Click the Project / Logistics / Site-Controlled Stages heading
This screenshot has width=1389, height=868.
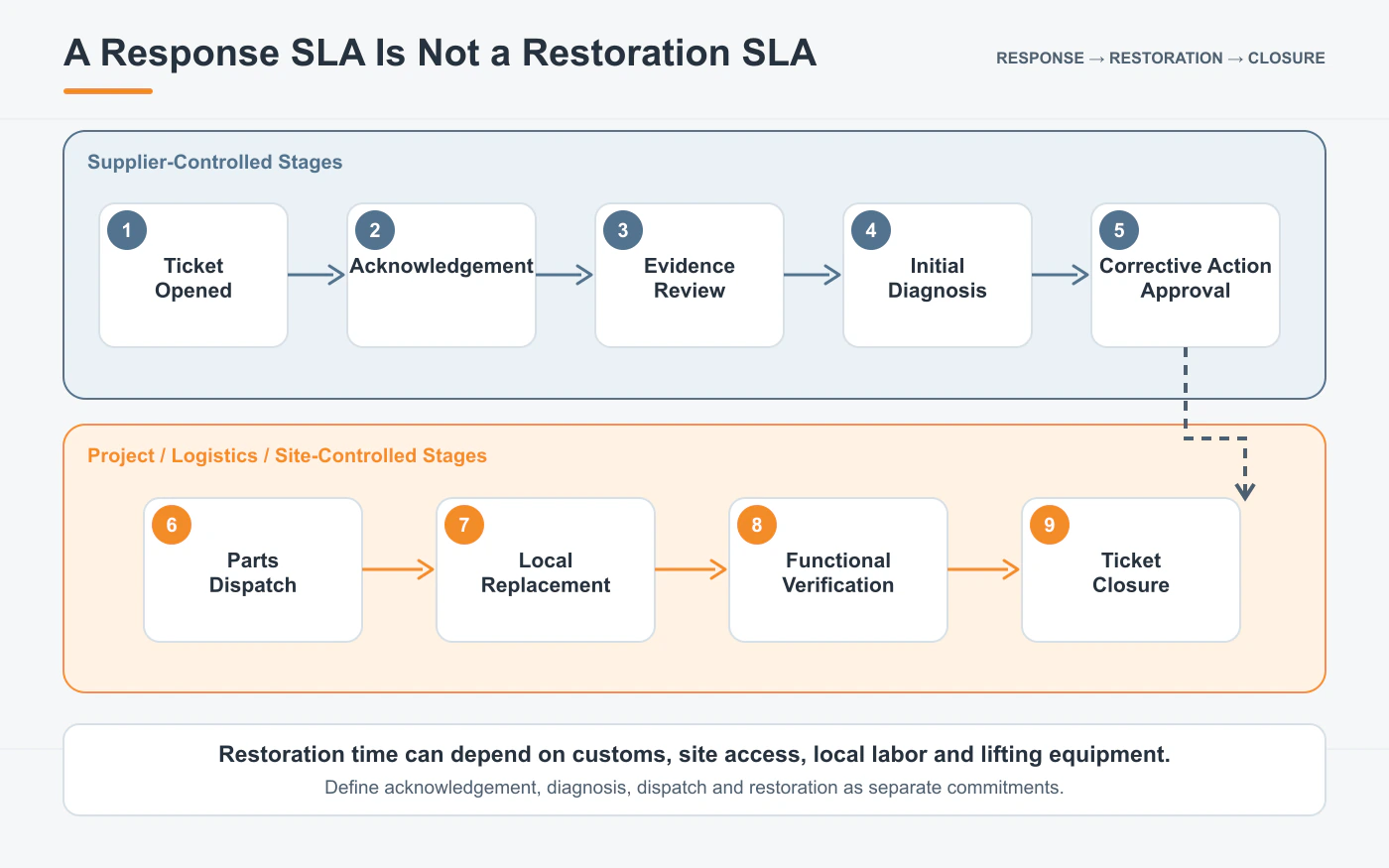pos(288,455)
